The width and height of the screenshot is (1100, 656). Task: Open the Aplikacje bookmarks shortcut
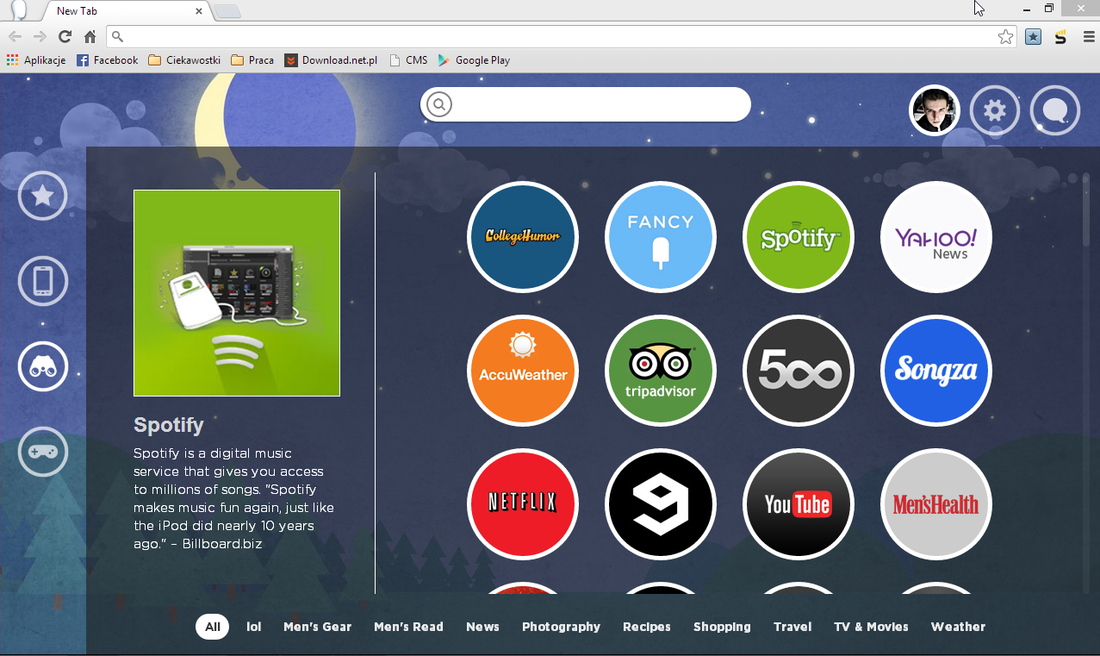click(x=36, y=60)
